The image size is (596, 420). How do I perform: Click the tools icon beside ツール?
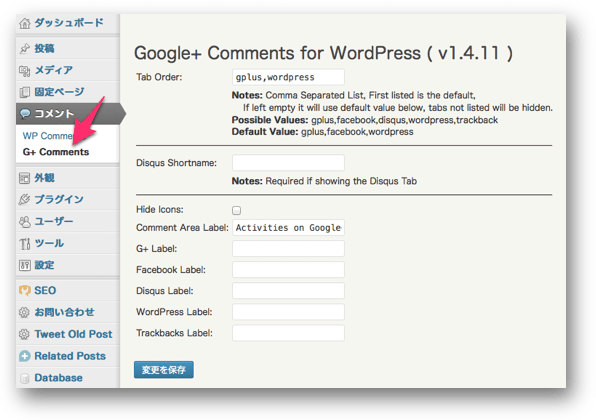[25, 243]
